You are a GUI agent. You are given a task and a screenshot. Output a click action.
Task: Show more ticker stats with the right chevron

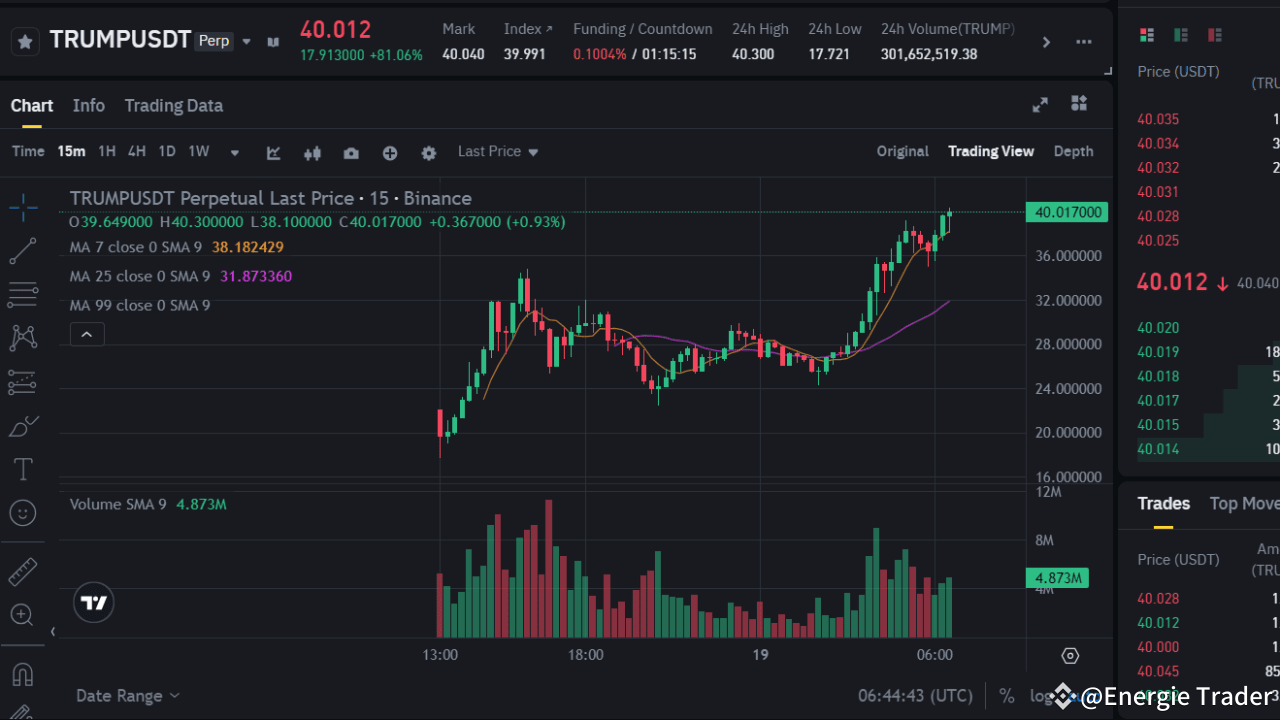(x=1046, y=42)
